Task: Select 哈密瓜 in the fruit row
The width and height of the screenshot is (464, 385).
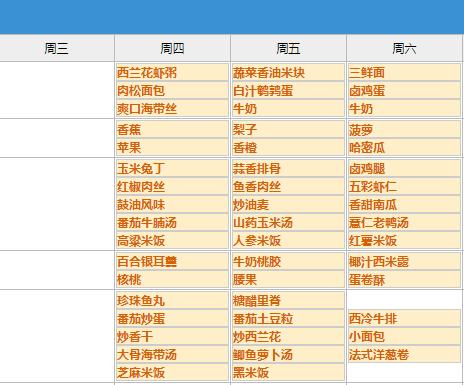Action: (404, 148)
